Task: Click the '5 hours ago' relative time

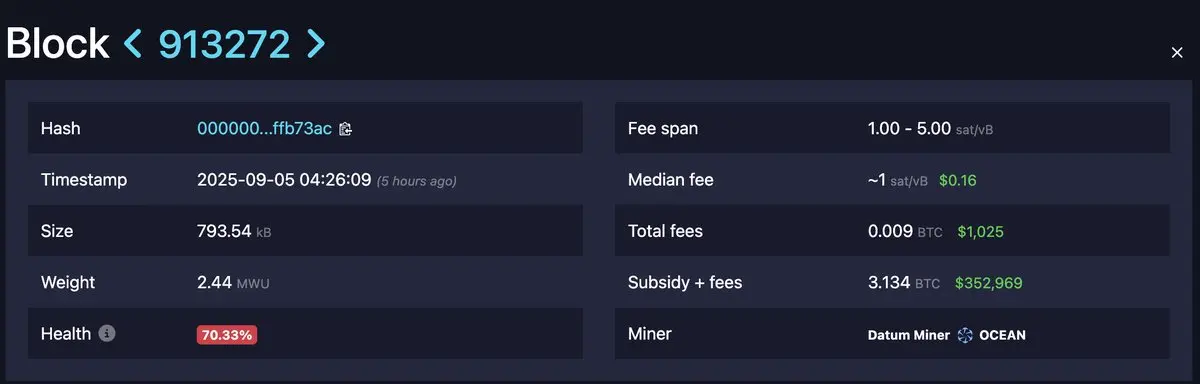Action: click(417, 181)
